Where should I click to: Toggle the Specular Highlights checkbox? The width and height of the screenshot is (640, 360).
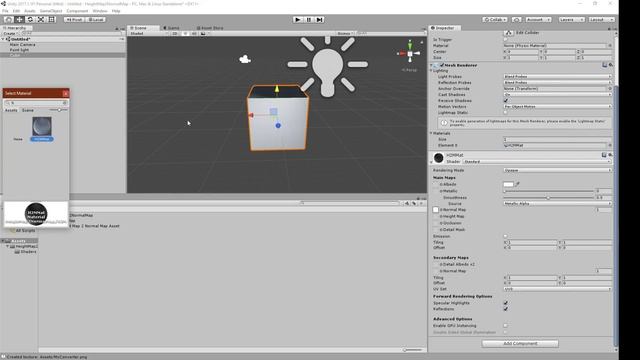(506, 303)
